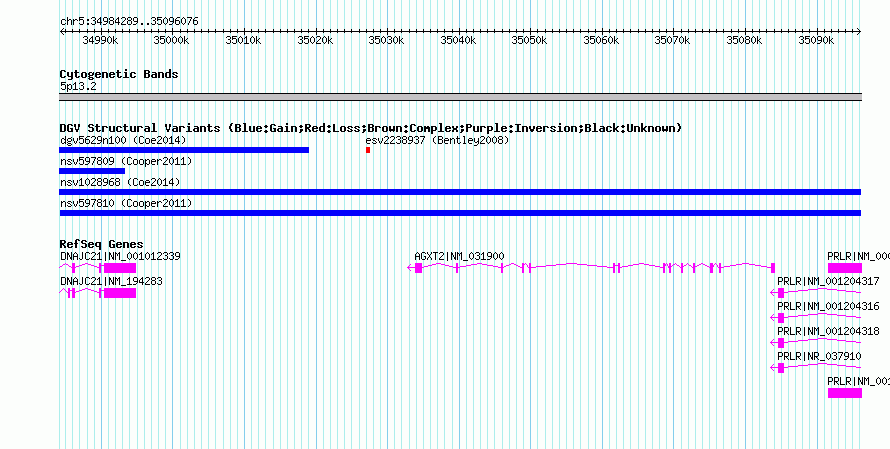Click the magenta exon under PRLR|NM_001204317

click(x=781, y=293)
